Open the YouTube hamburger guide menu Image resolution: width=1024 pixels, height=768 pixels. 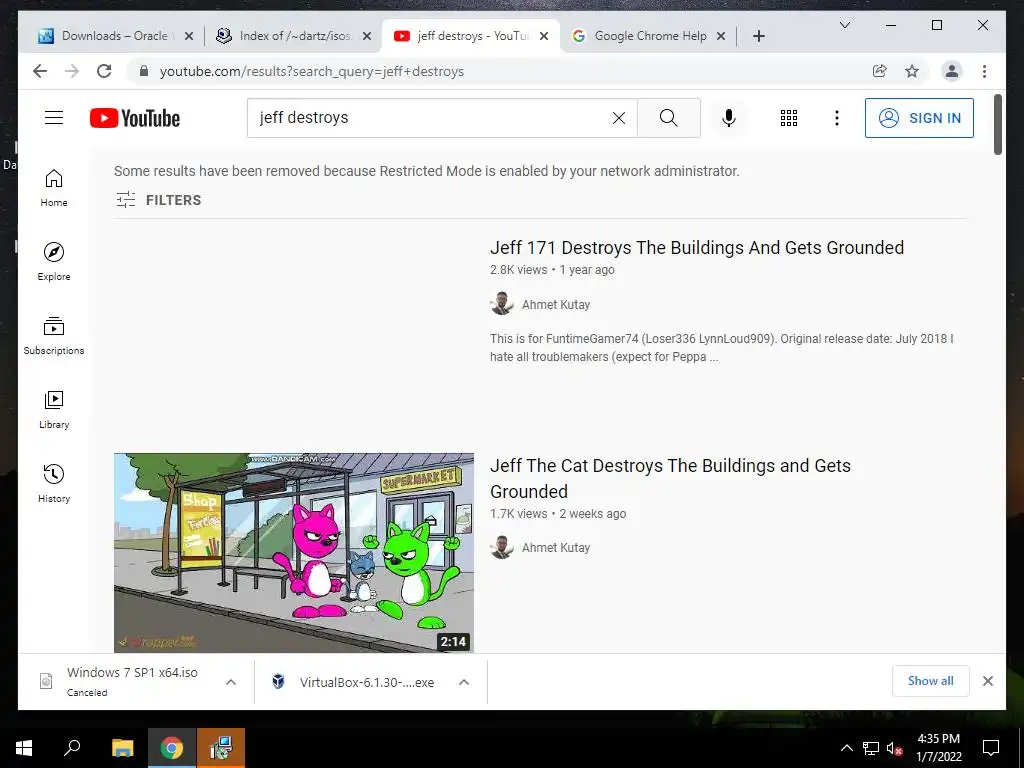54,118
